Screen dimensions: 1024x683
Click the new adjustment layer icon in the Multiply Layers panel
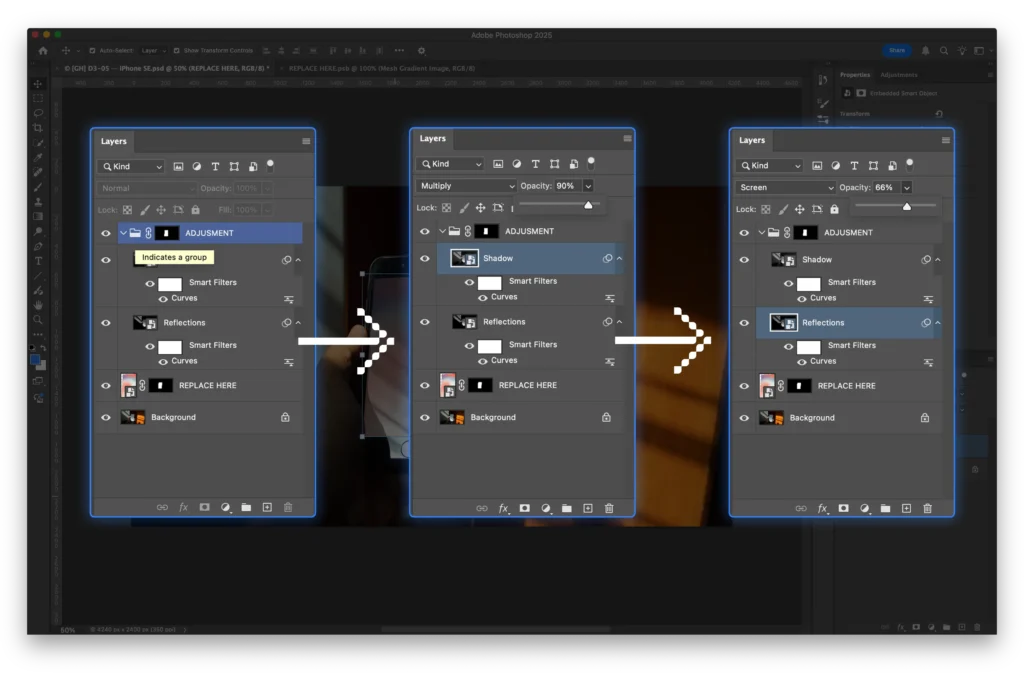[x=545, y=508]
